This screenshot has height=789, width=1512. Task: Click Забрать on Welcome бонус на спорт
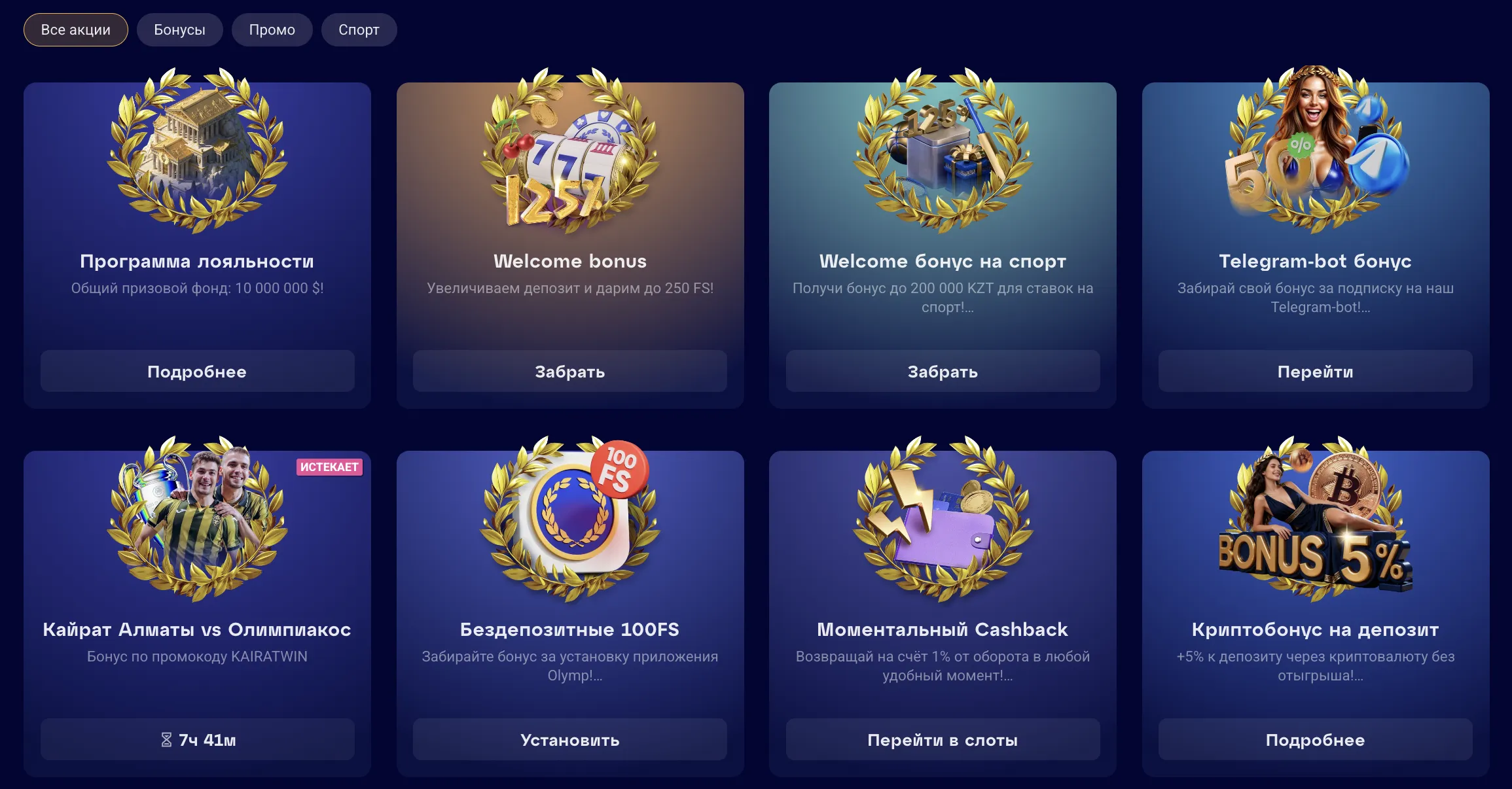pyautogui.click(x=943, y=371)
